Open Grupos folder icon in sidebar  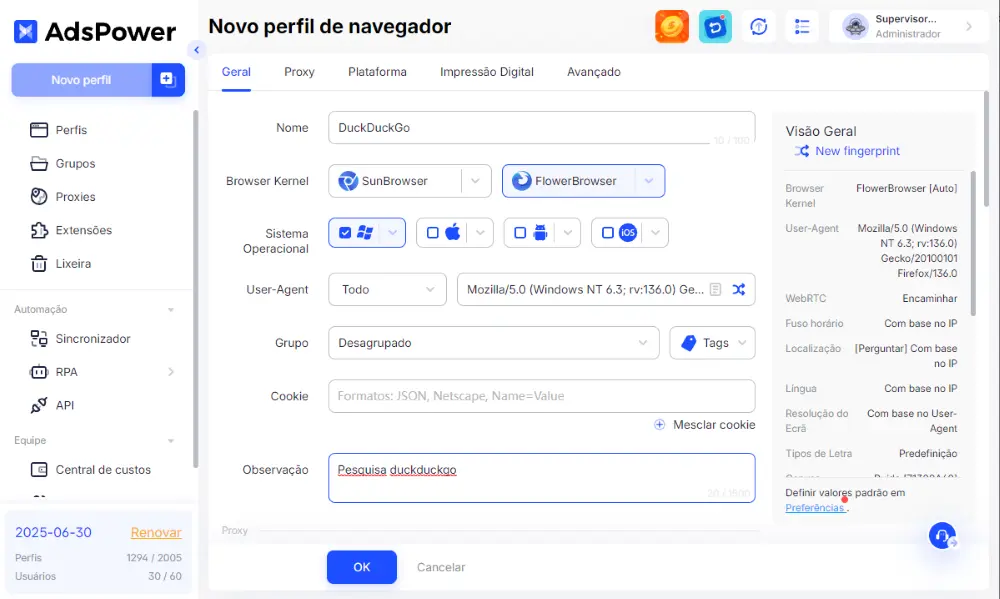[x=39, y=163]
